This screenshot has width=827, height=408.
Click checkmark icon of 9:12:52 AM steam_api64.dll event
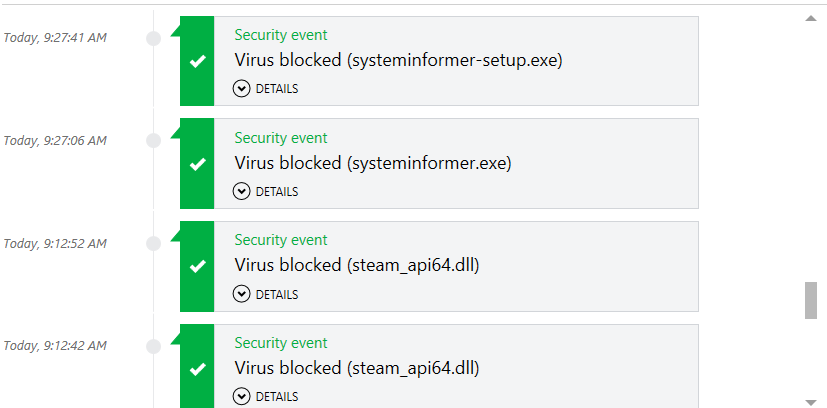click(197, 266)
